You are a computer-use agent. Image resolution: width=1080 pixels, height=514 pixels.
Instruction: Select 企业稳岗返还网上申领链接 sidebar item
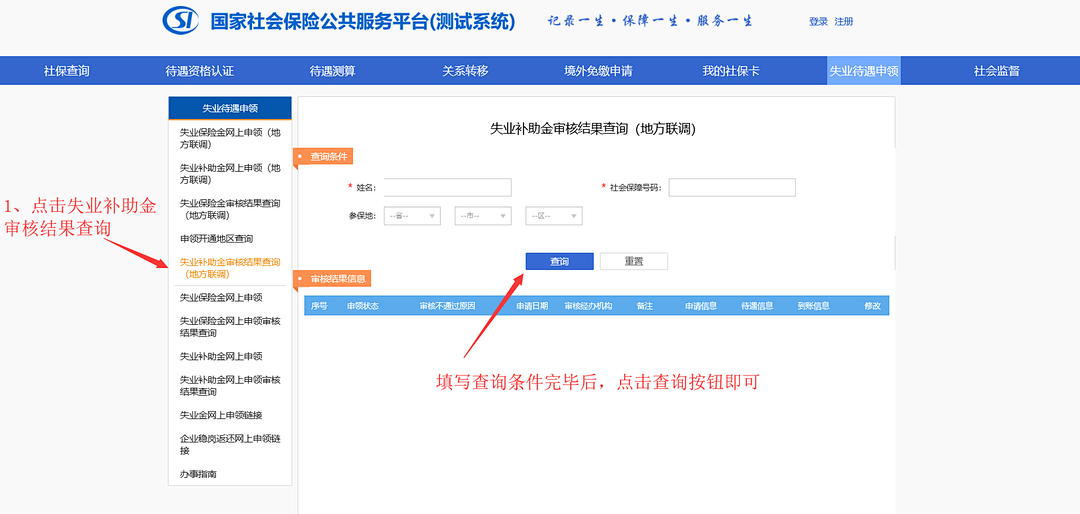(x=229, y=444)
